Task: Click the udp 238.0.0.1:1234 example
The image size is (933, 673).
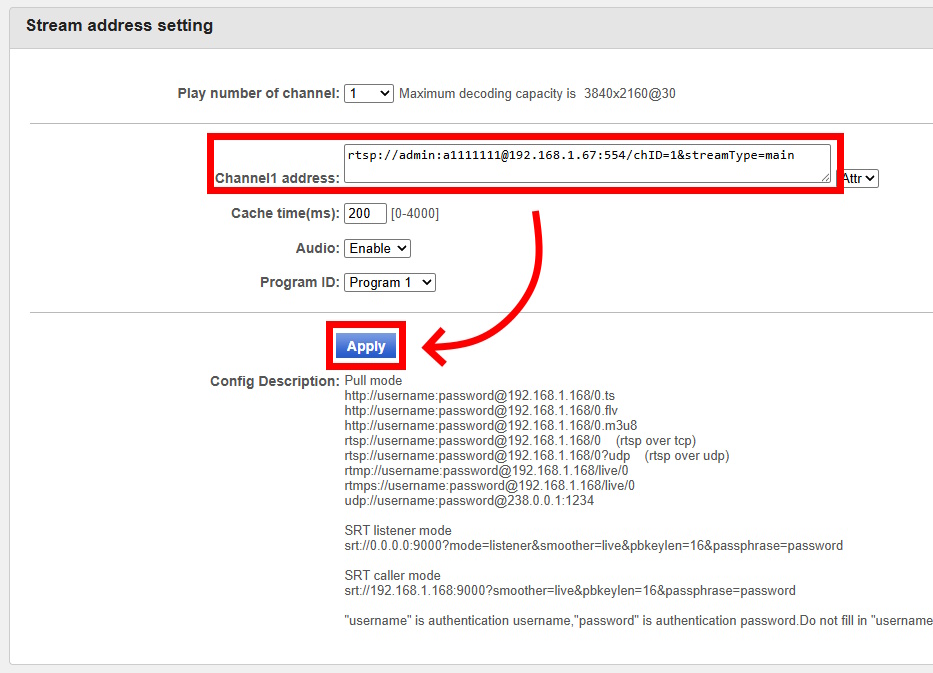Action: click(469, 501)
